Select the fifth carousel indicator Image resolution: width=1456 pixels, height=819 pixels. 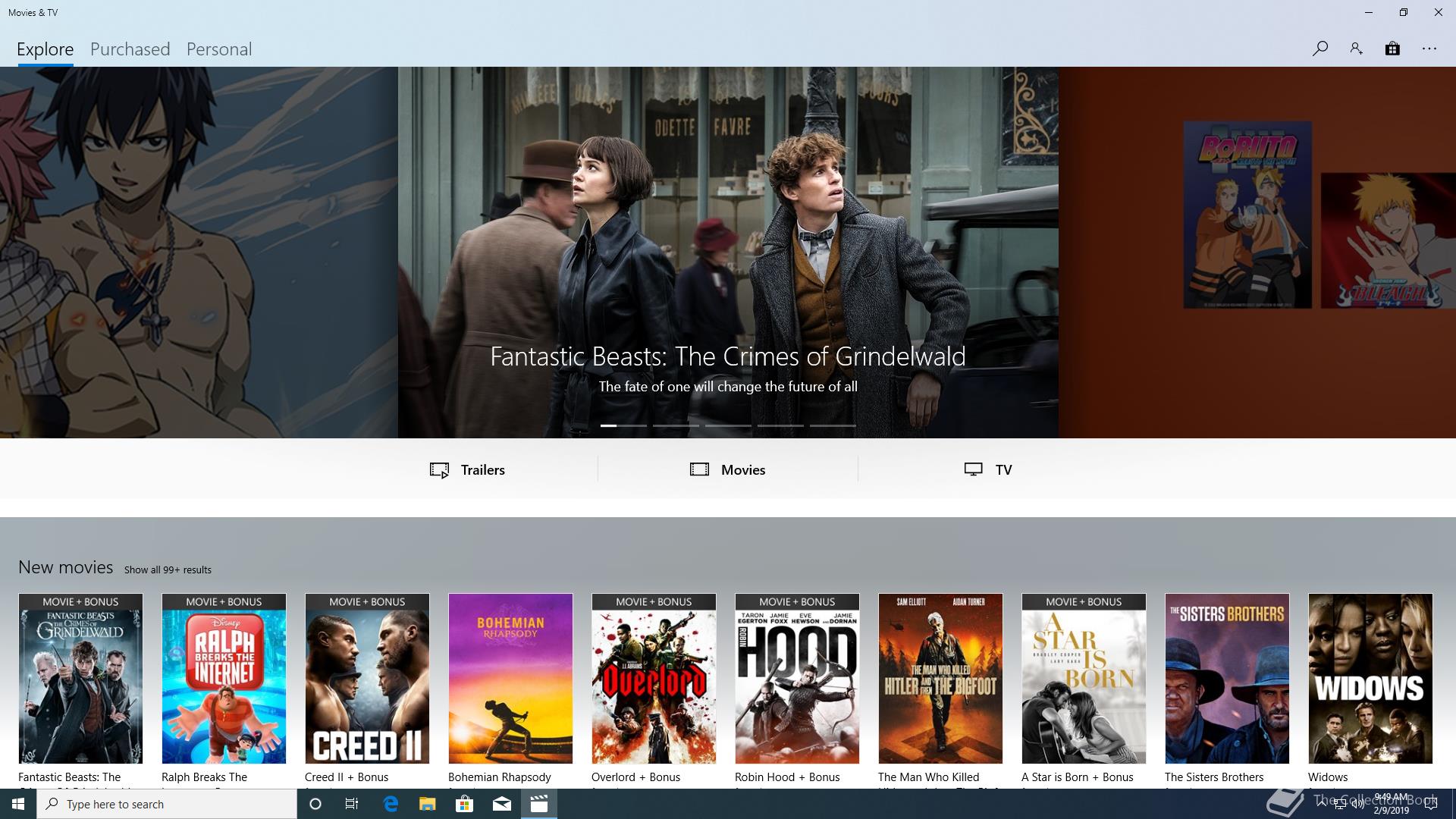[833, 425]
